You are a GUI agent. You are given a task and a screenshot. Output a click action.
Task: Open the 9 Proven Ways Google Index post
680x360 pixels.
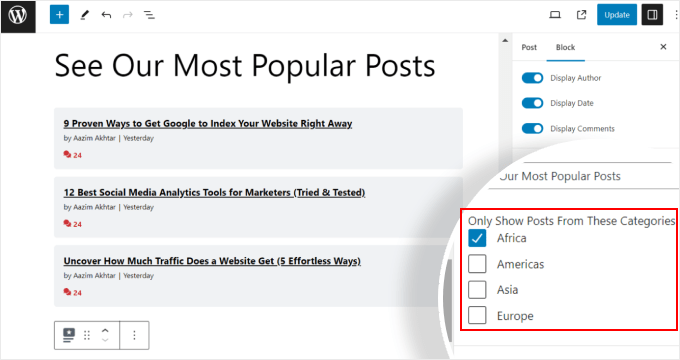pos(208,124)
